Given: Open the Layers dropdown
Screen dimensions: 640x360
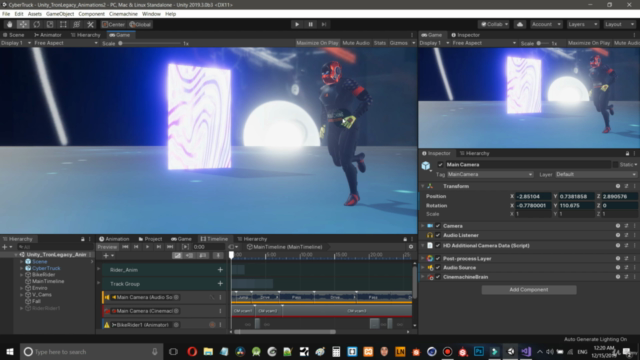Looking at the screenshot, I should (582, 24).
